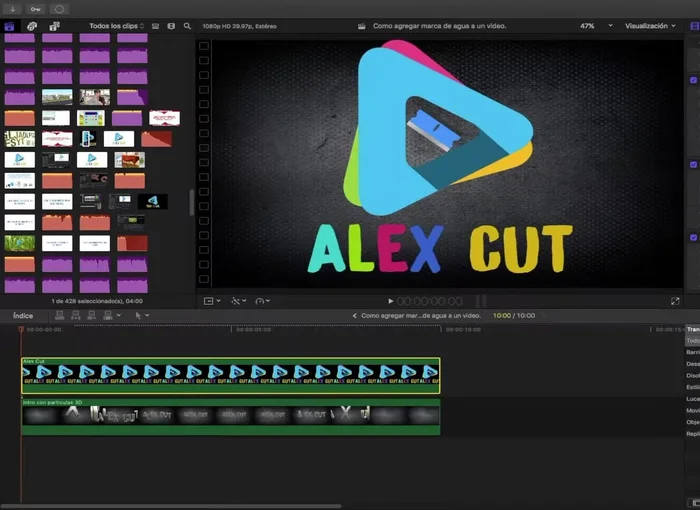
Task: Expand the Visualización options menu
Action: [650, 26]
